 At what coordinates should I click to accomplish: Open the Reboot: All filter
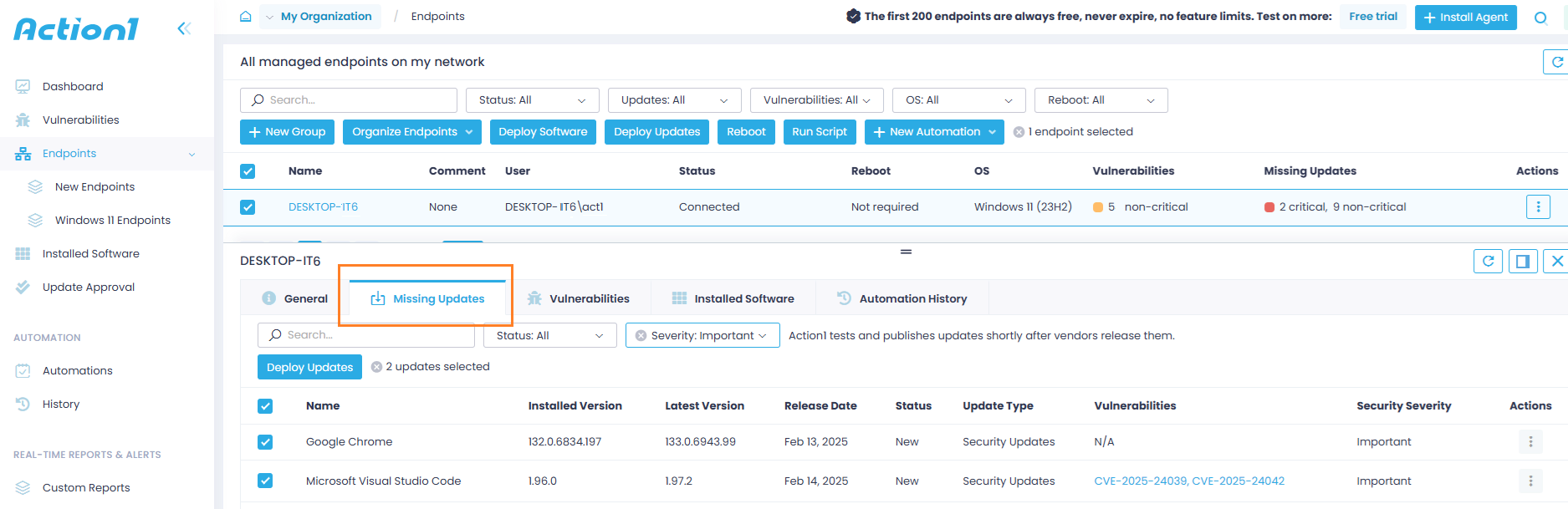tap(1101, 100)
